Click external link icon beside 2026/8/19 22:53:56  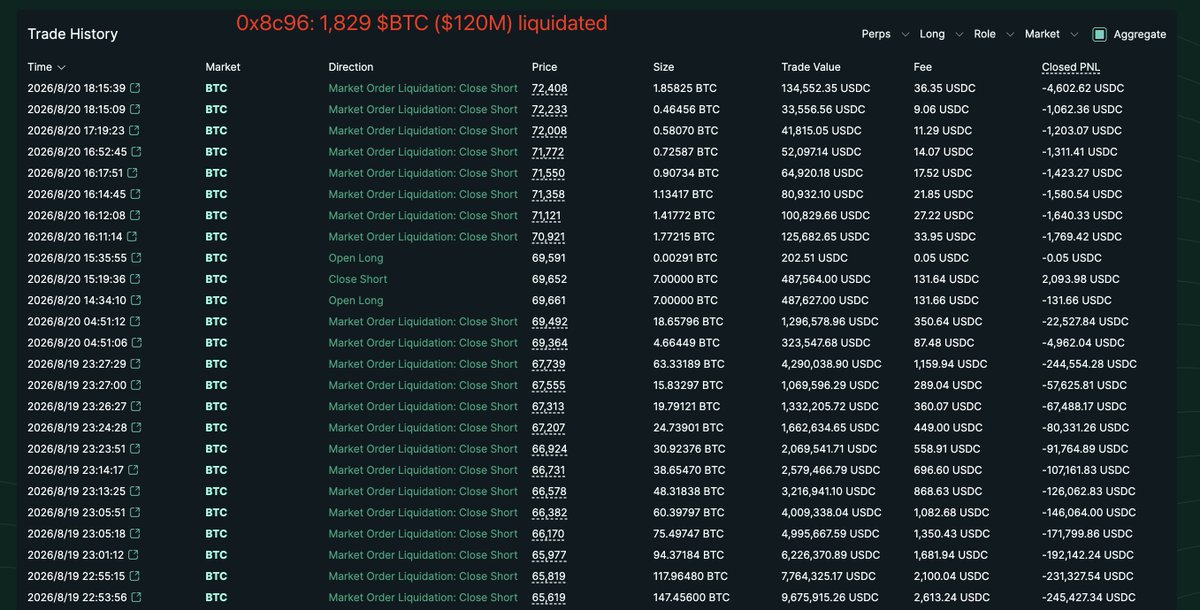click(136, 598)
